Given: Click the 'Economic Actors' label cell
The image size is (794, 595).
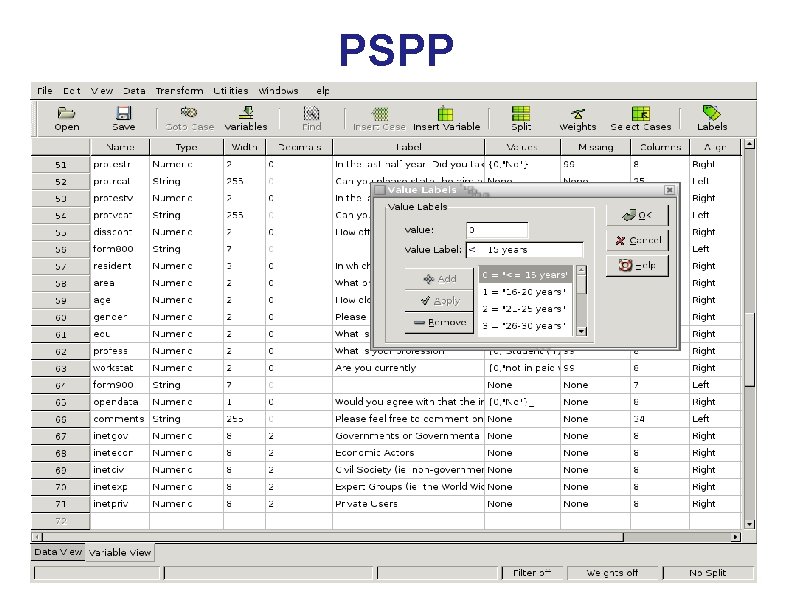Looking at the screenshot, I should 409,453.
